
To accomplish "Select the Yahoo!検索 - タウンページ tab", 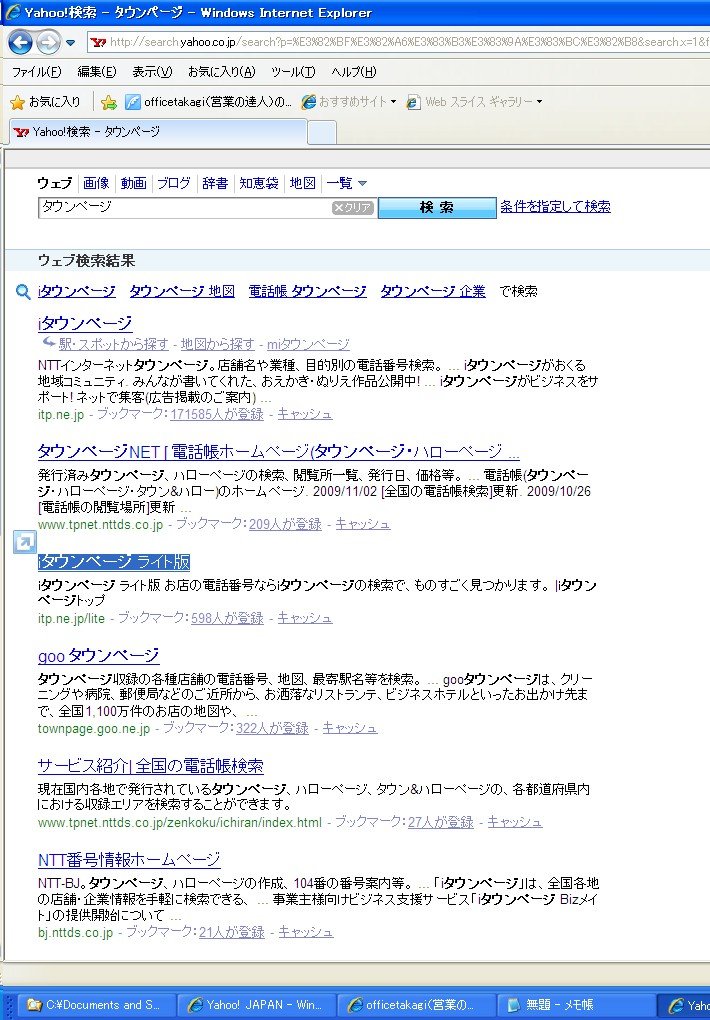I will click(158, 132).
